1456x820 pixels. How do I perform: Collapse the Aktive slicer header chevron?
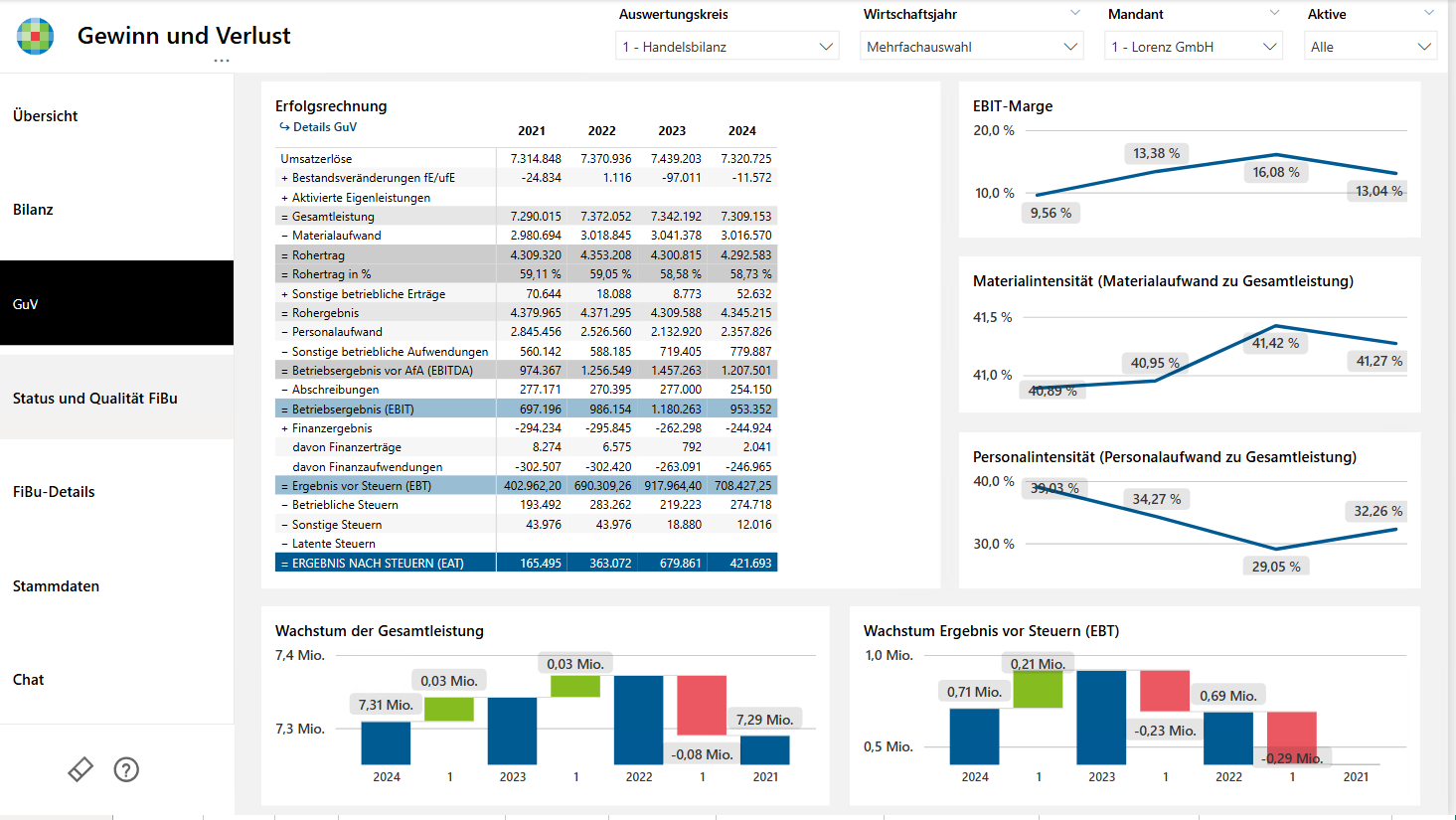pos(1429,13)
